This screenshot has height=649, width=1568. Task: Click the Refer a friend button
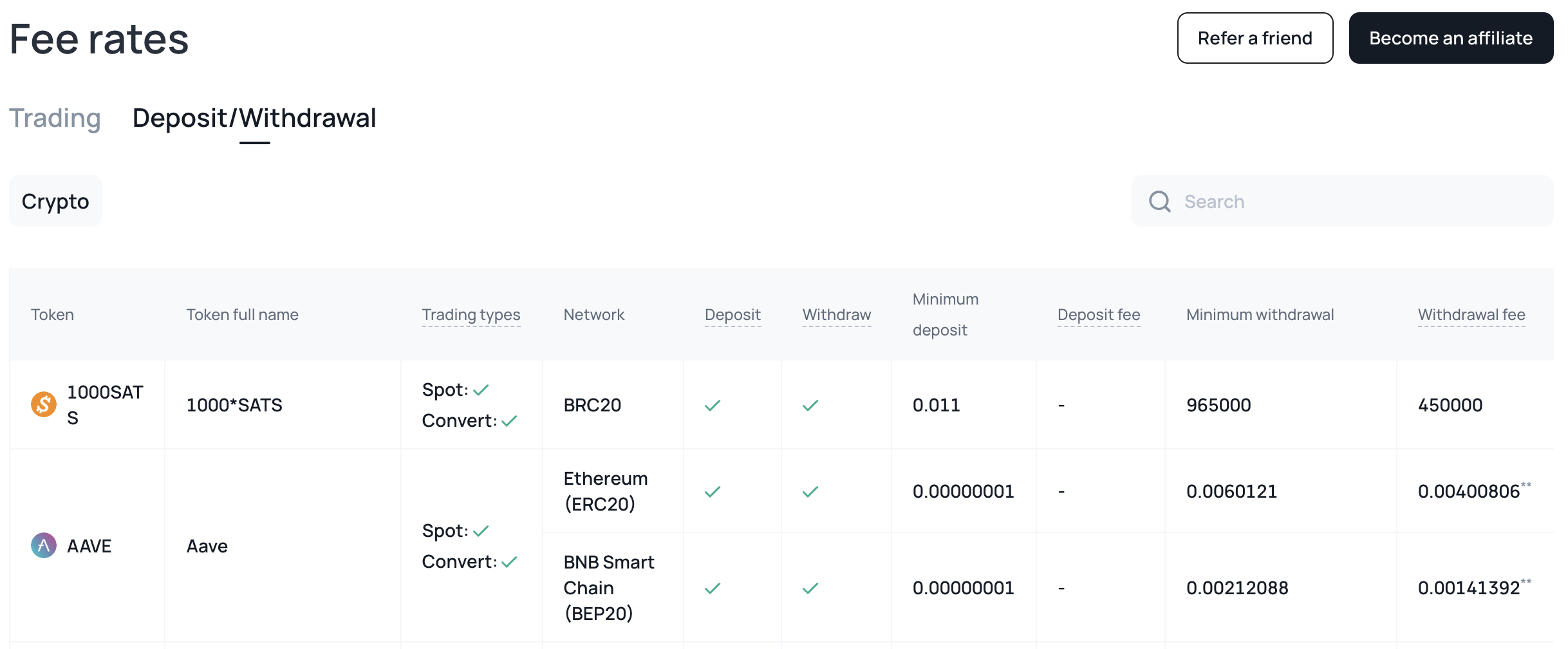[1255, 38]
